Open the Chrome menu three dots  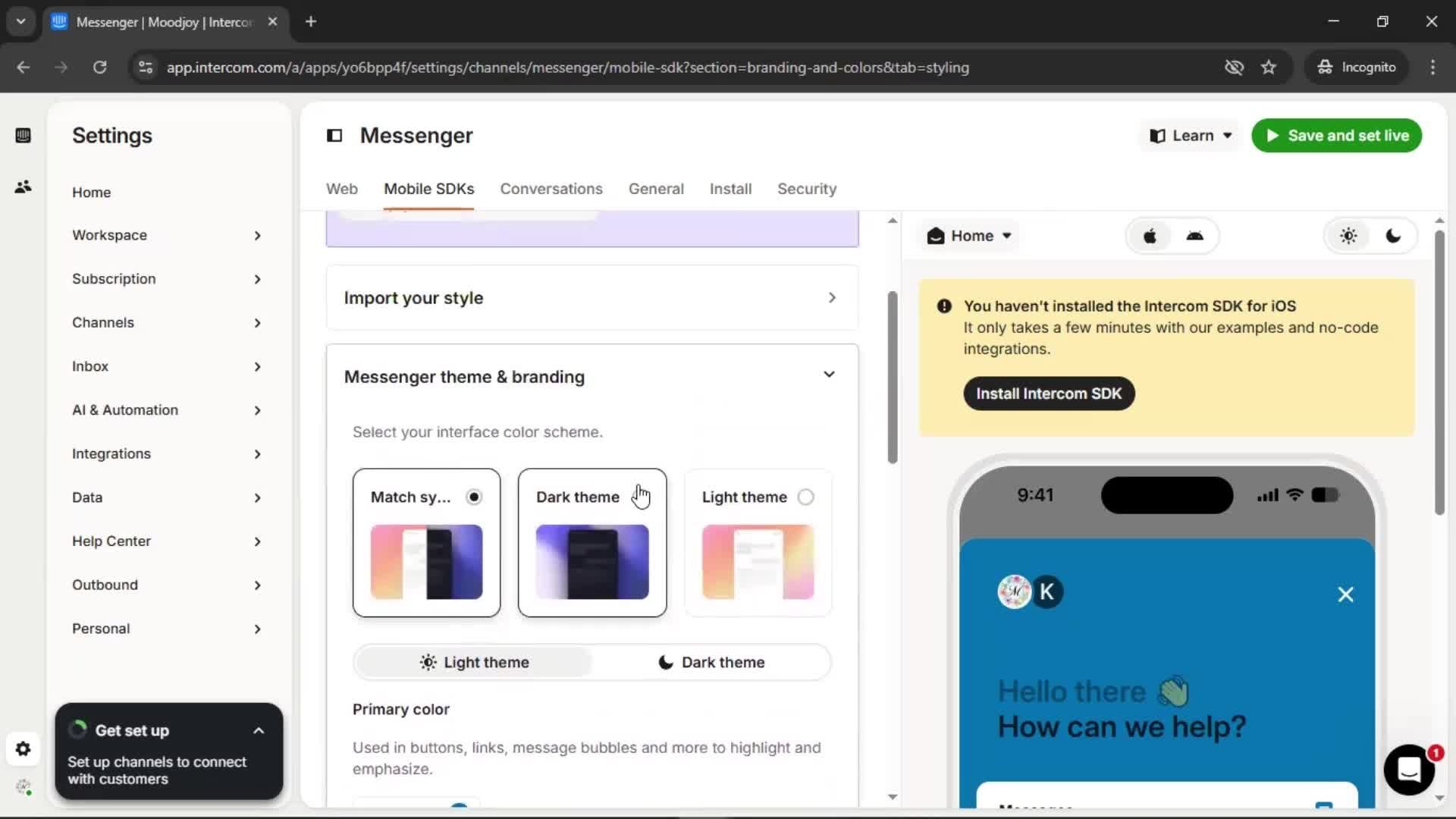(x=1432, y=67)
